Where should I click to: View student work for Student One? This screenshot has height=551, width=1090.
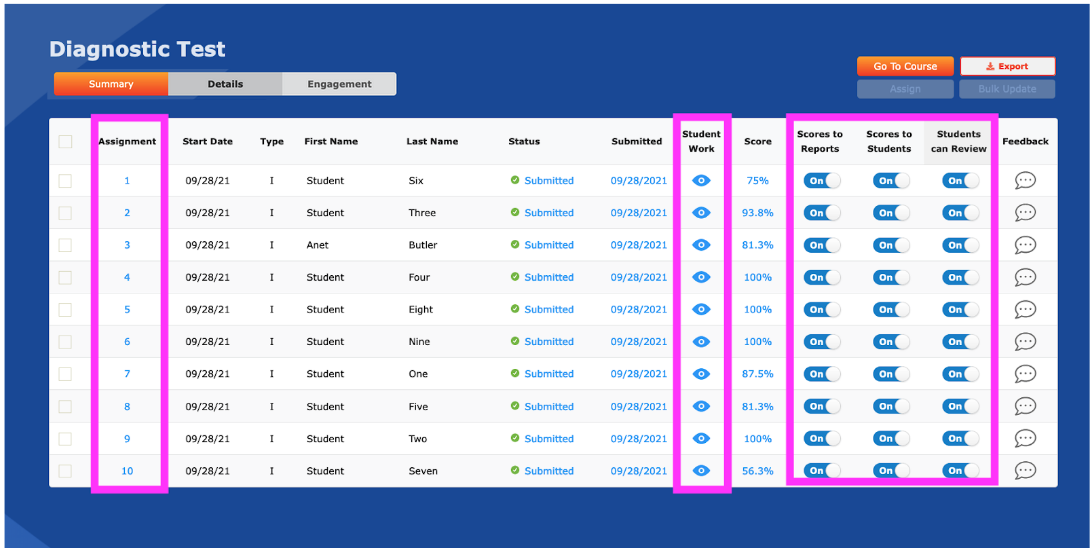tap(701, 374)
